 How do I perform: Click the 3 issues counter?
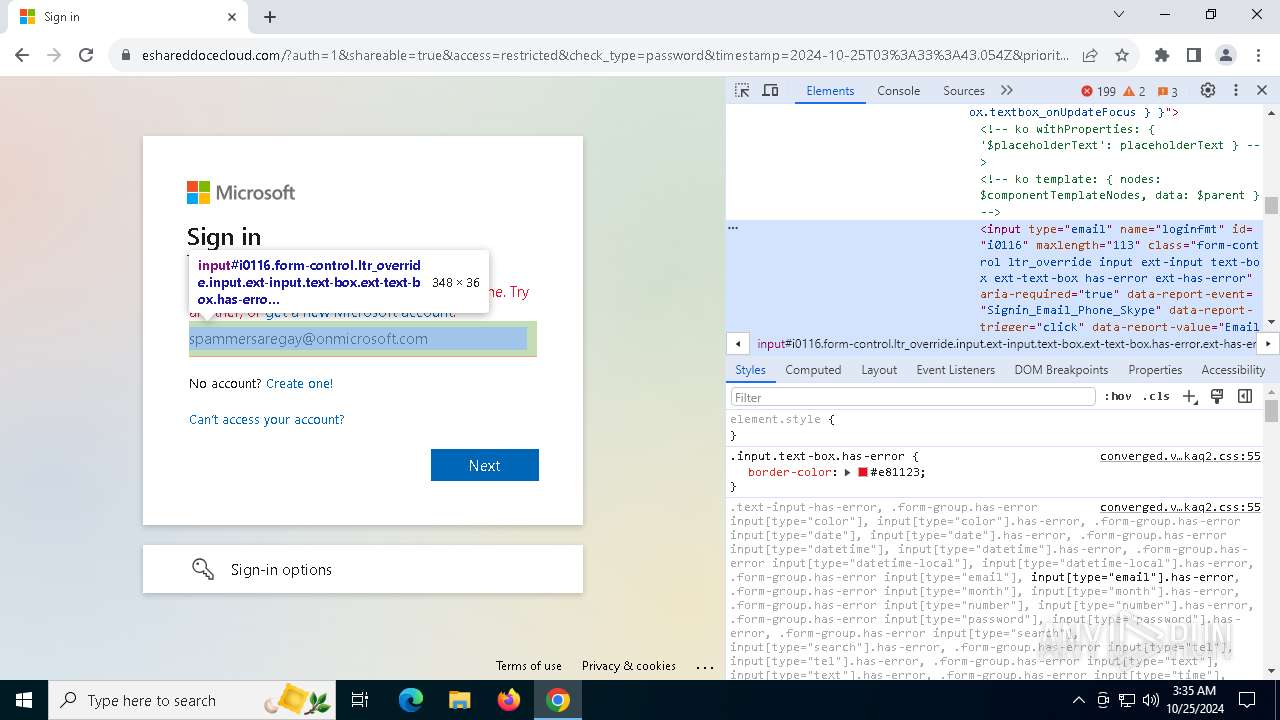pyautogui.click(x=1168, y=91)
